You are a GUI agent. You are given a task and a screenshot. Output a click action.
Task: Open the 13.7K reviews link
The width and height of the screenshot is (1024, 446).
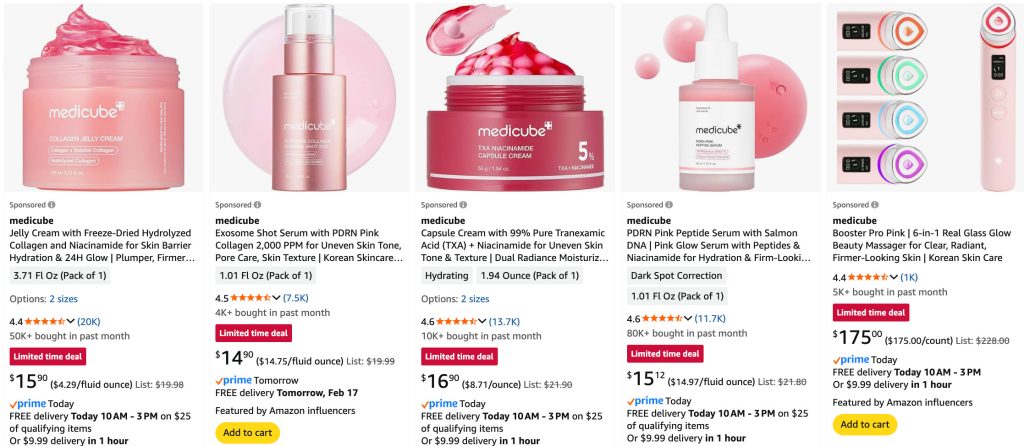pos(504,321)
